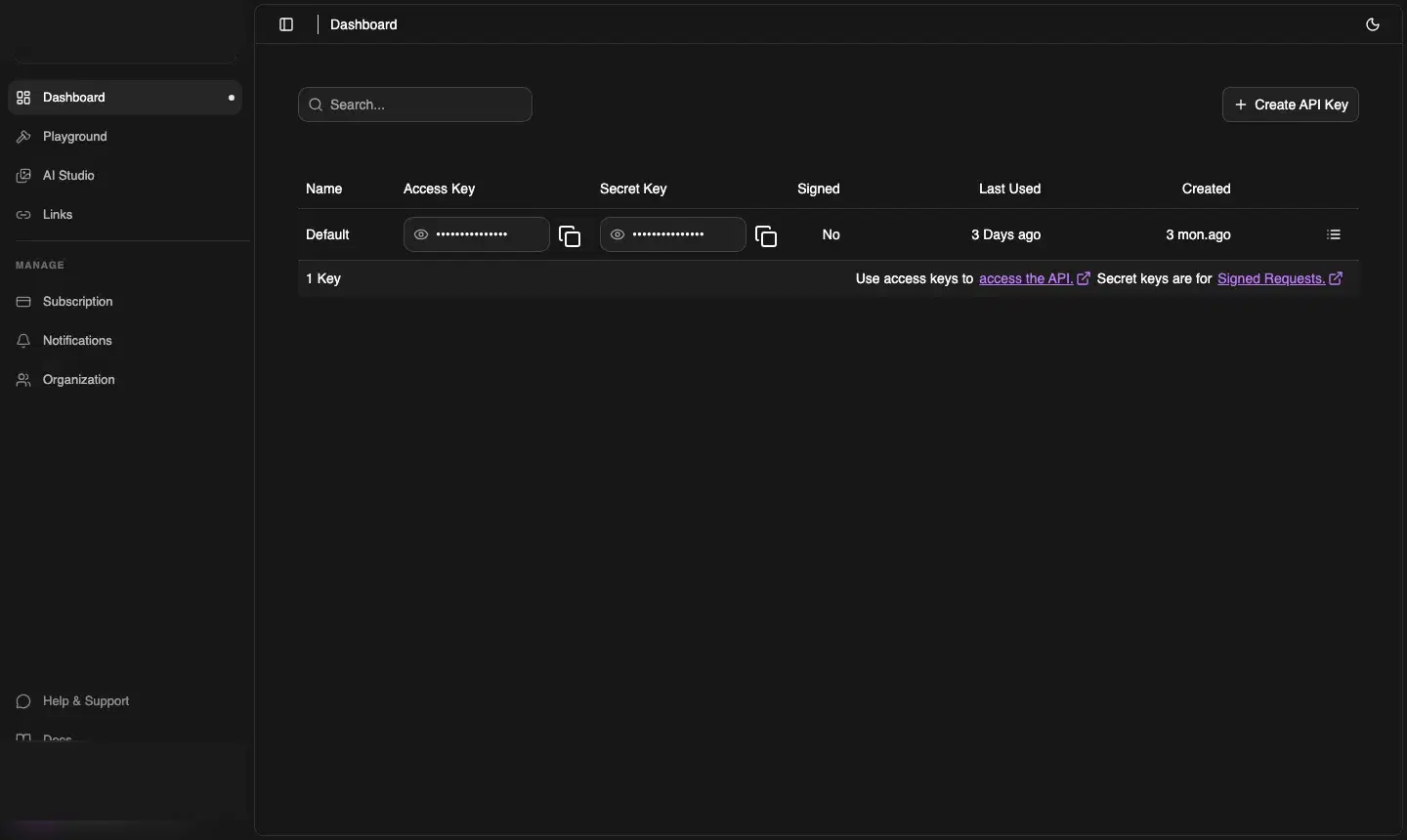
Task: Click the '3 Days ago' cell
Action: click(x=1006, y=234)
